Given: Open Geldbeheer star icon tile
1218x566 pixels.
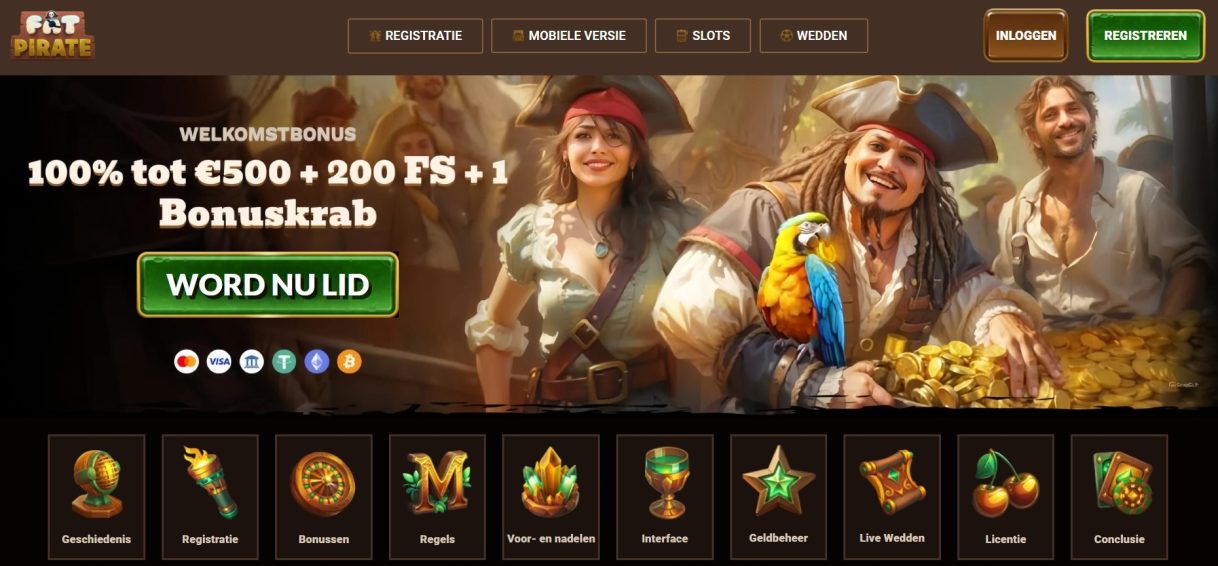Looking at the screenshot, I should pyautogui.click(x=778, y=496).
